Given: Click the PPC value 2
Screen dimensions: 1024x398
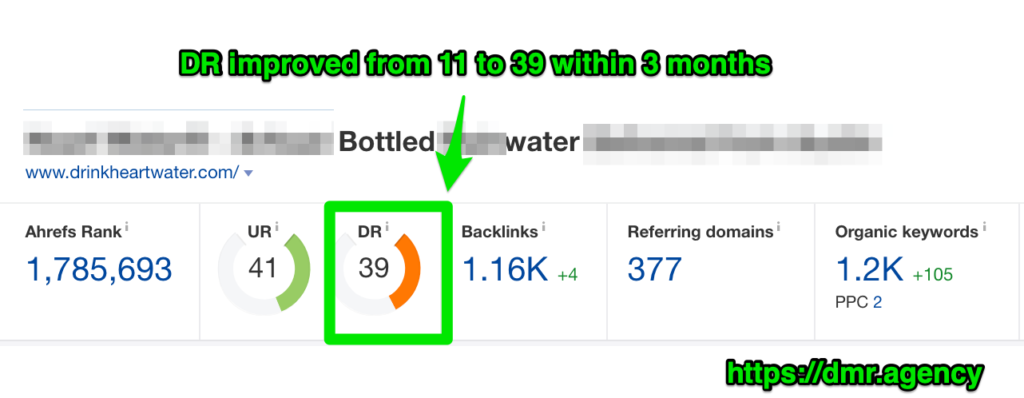Looking at the screenshot, I should click(x=877, y=303).
